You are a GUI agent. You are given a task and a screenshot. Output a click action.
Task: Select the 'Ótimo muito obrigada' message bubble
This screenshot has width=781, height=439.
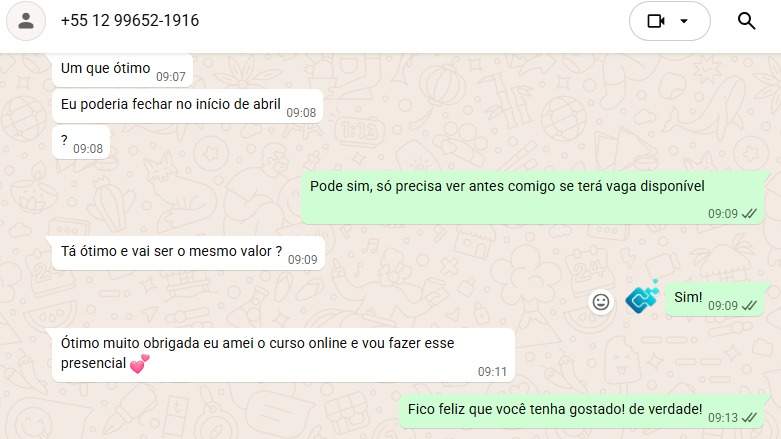pyautogui.click(x=283, y=355)
